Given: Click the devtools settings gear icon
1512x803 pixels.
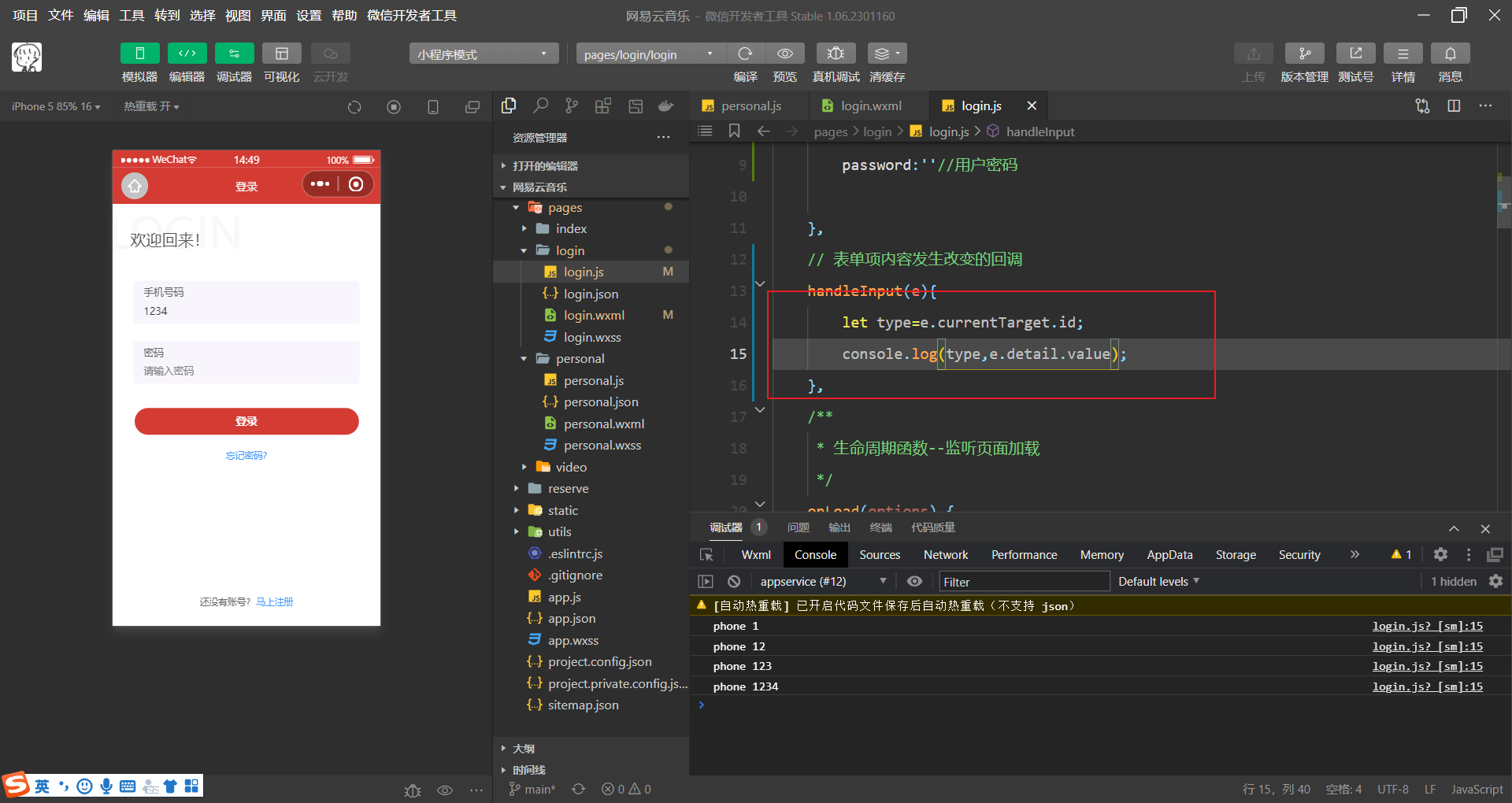Looking at the screenshot, I should (x=1440, y=554).
